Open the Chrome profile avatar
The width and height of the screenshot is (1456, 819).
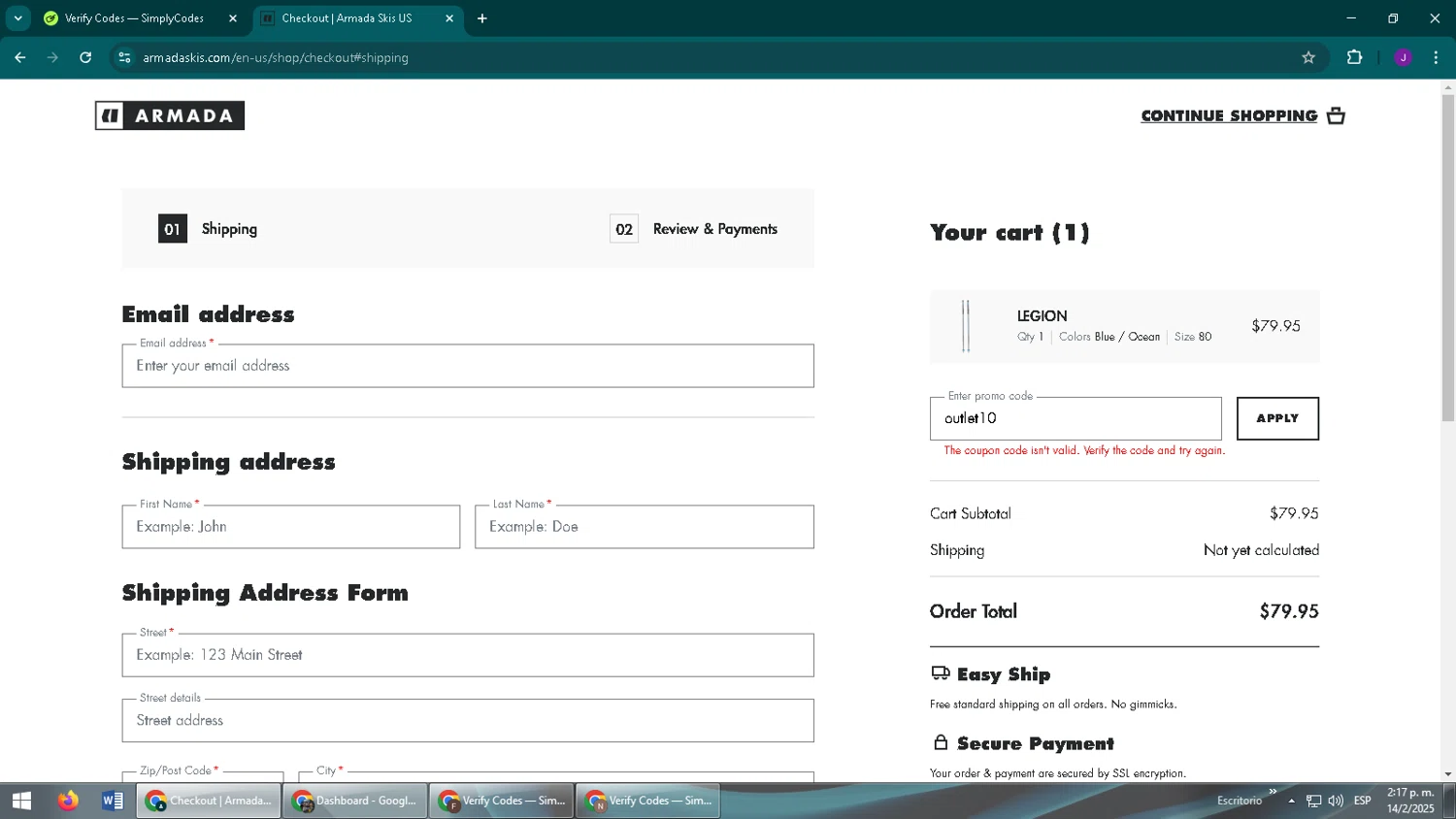click(1403, 57)
